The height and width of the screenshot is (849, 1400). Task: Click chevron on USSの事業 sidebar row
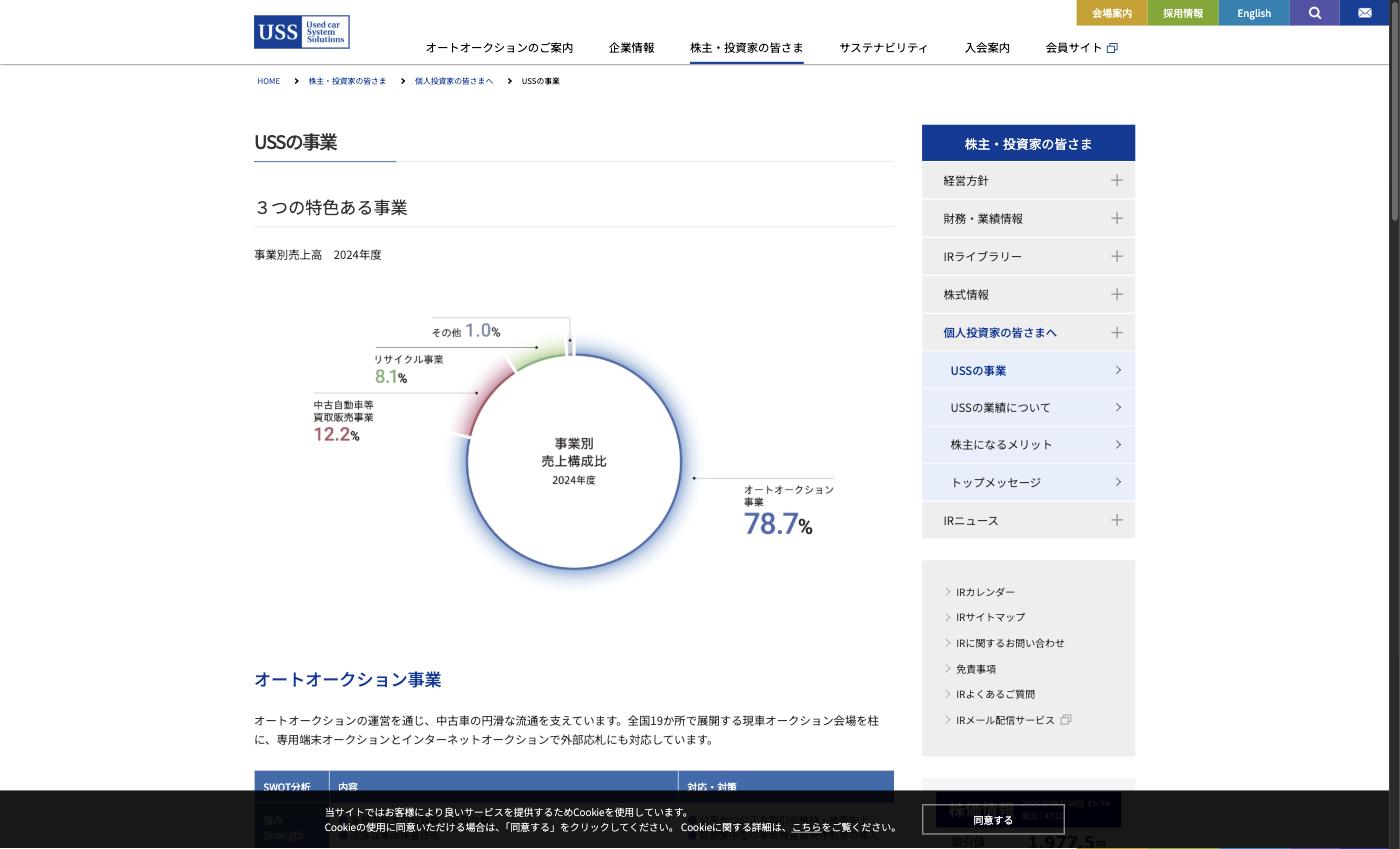click(1118, 370)
